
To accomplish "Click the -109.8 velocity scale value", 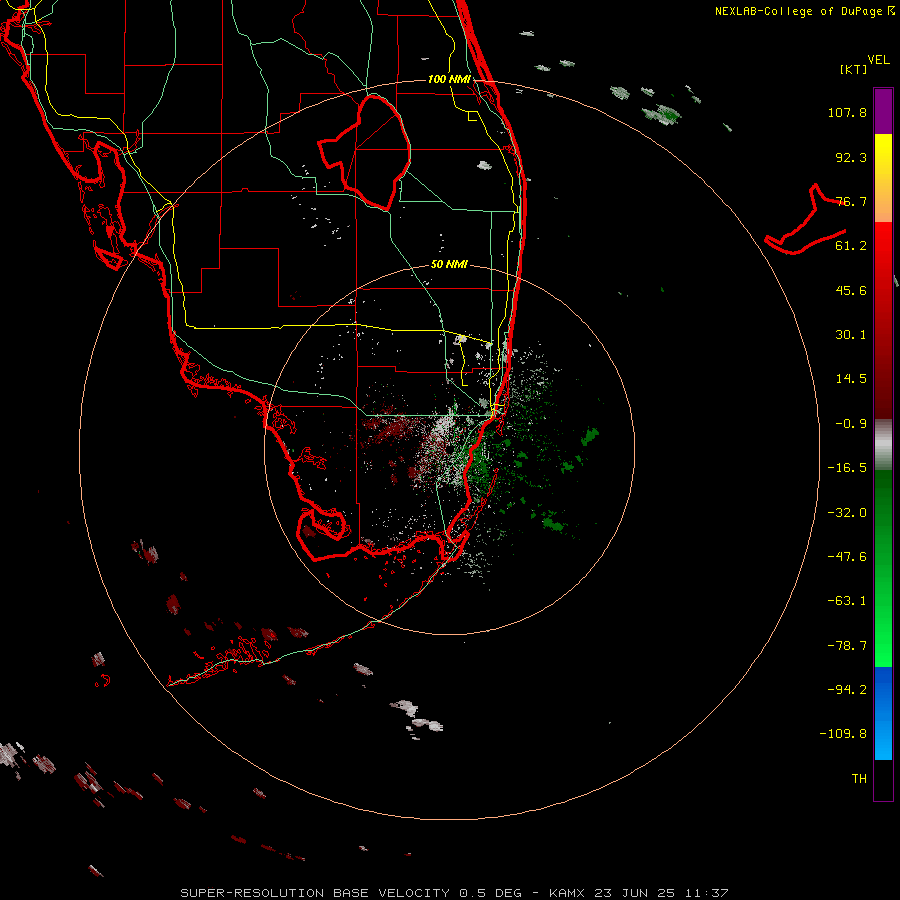I will 843,734.
